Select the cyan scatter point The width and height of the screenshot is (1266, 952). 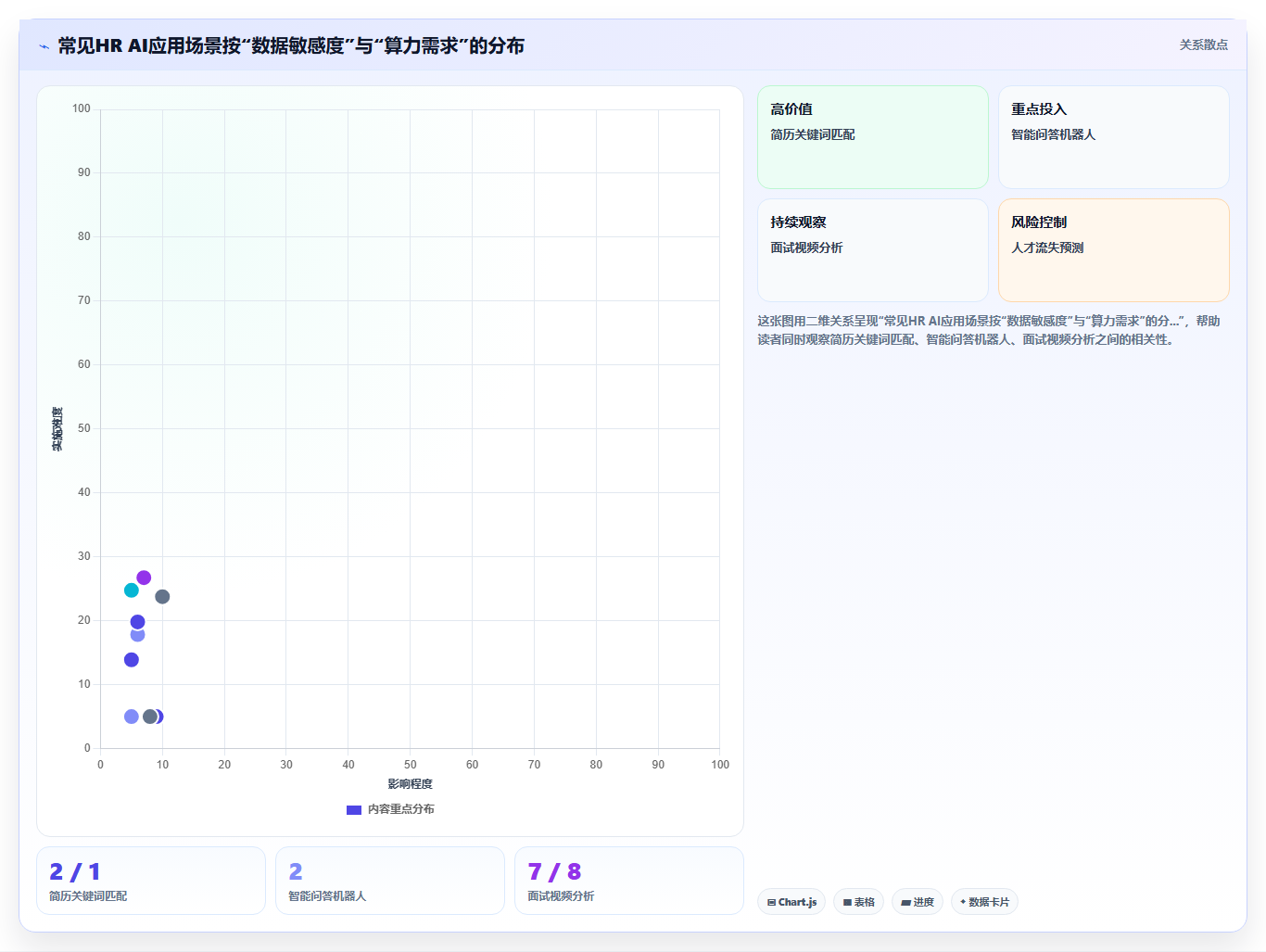(x=132, y=590)
